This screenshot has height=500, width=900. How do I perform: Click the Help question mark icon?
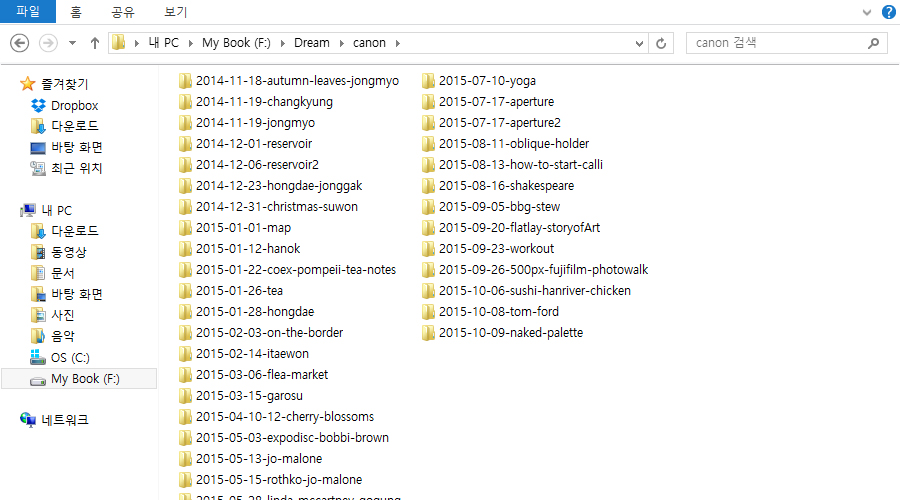click(x=888, y=12)
